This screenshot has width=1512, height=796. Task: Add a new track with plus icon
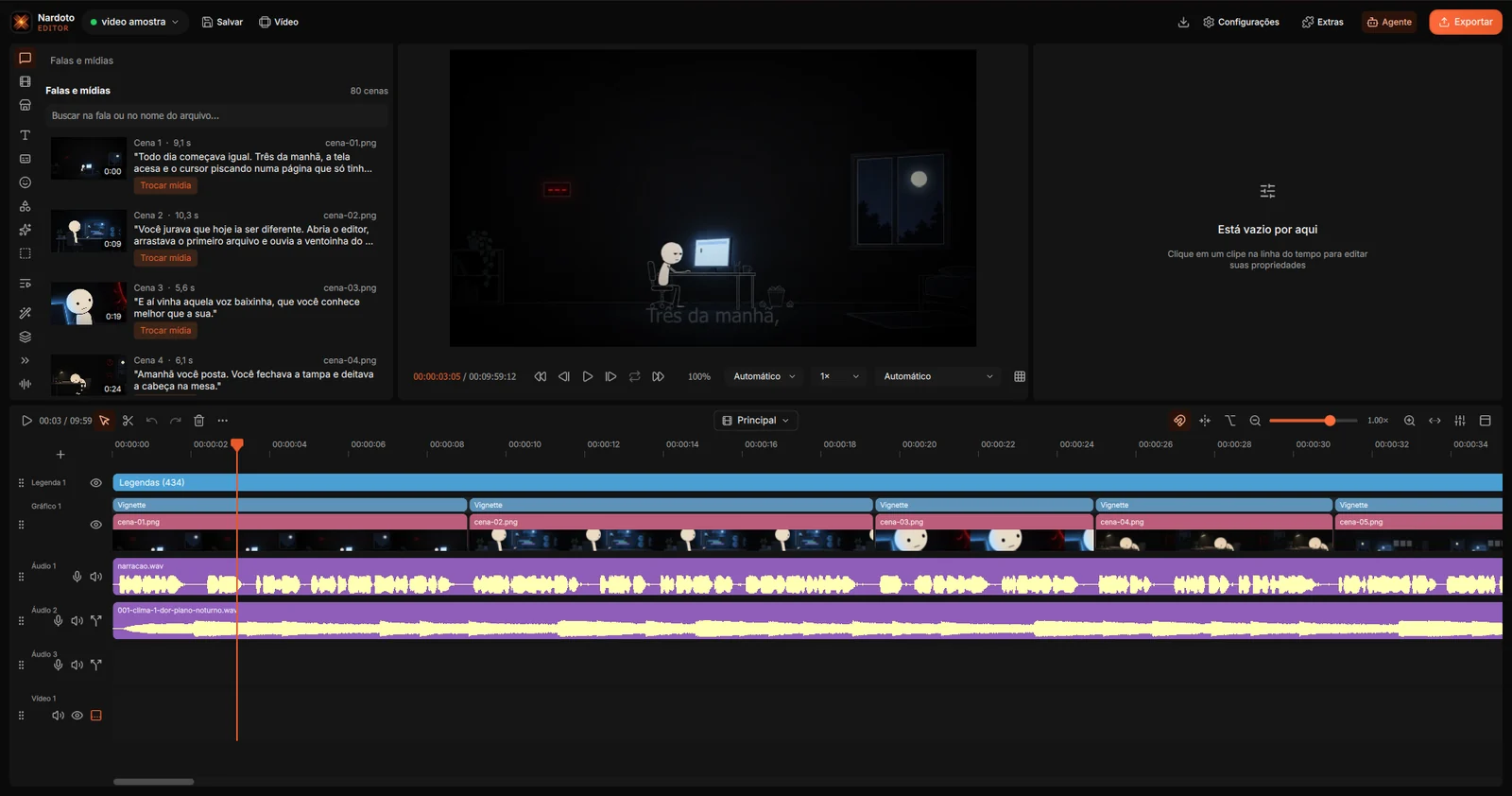[x=60, y=455]
